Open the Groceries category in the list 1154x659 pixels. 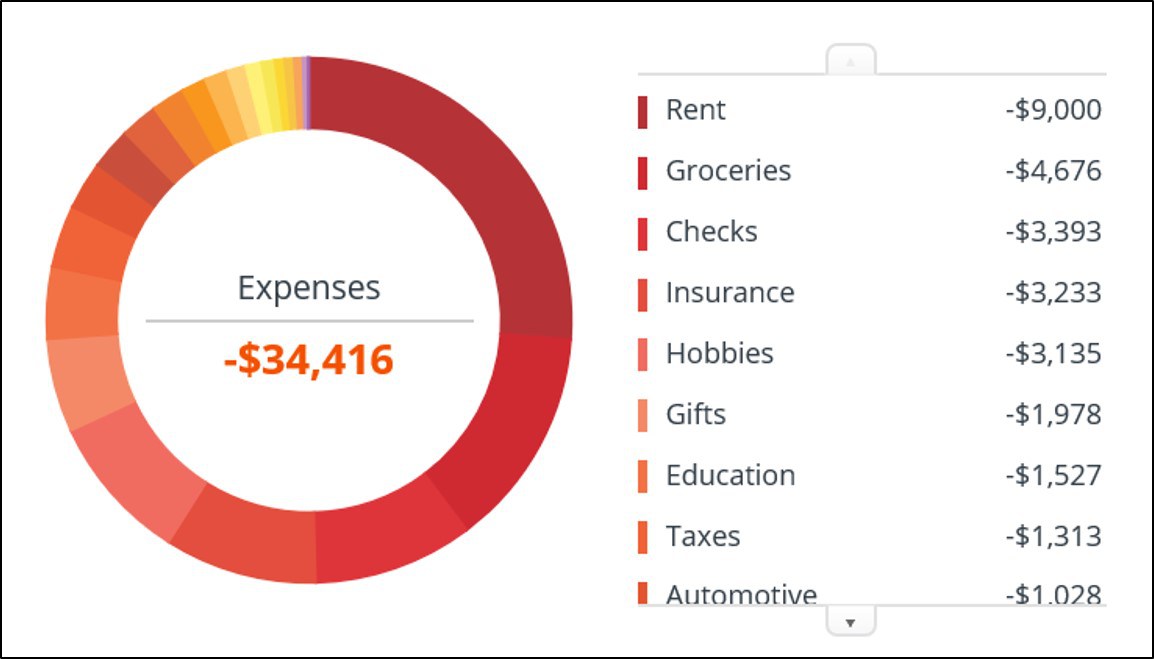[728, 171]
